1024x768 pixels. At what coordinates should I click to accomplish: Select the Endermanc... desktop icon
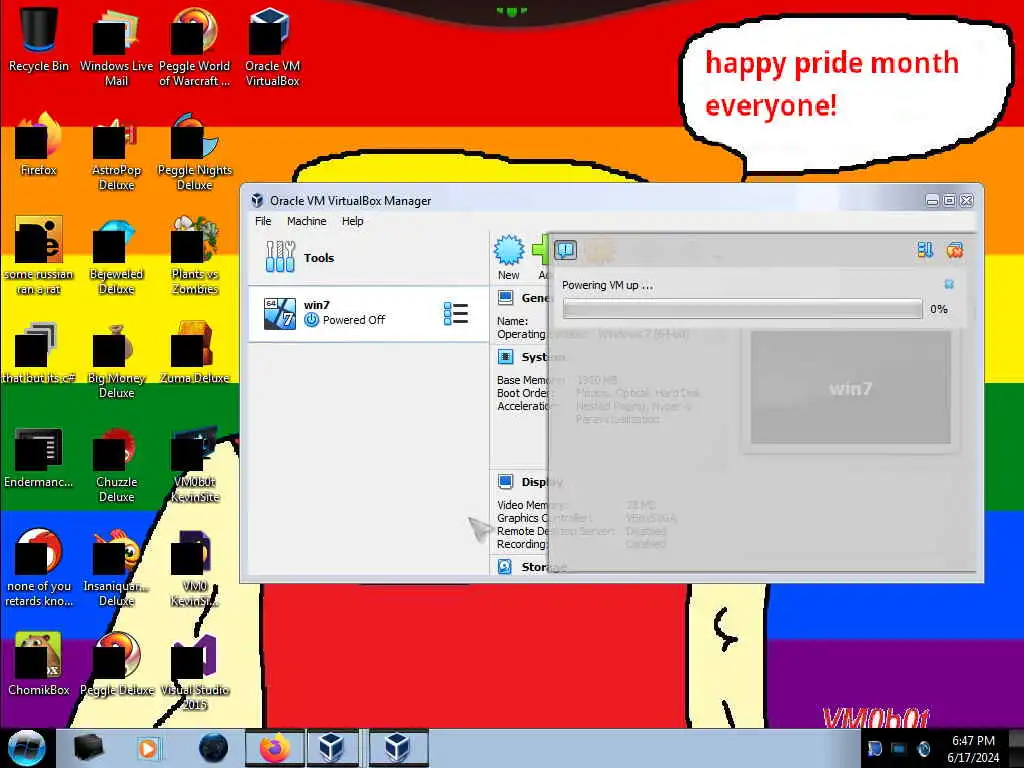coord(39,457)
